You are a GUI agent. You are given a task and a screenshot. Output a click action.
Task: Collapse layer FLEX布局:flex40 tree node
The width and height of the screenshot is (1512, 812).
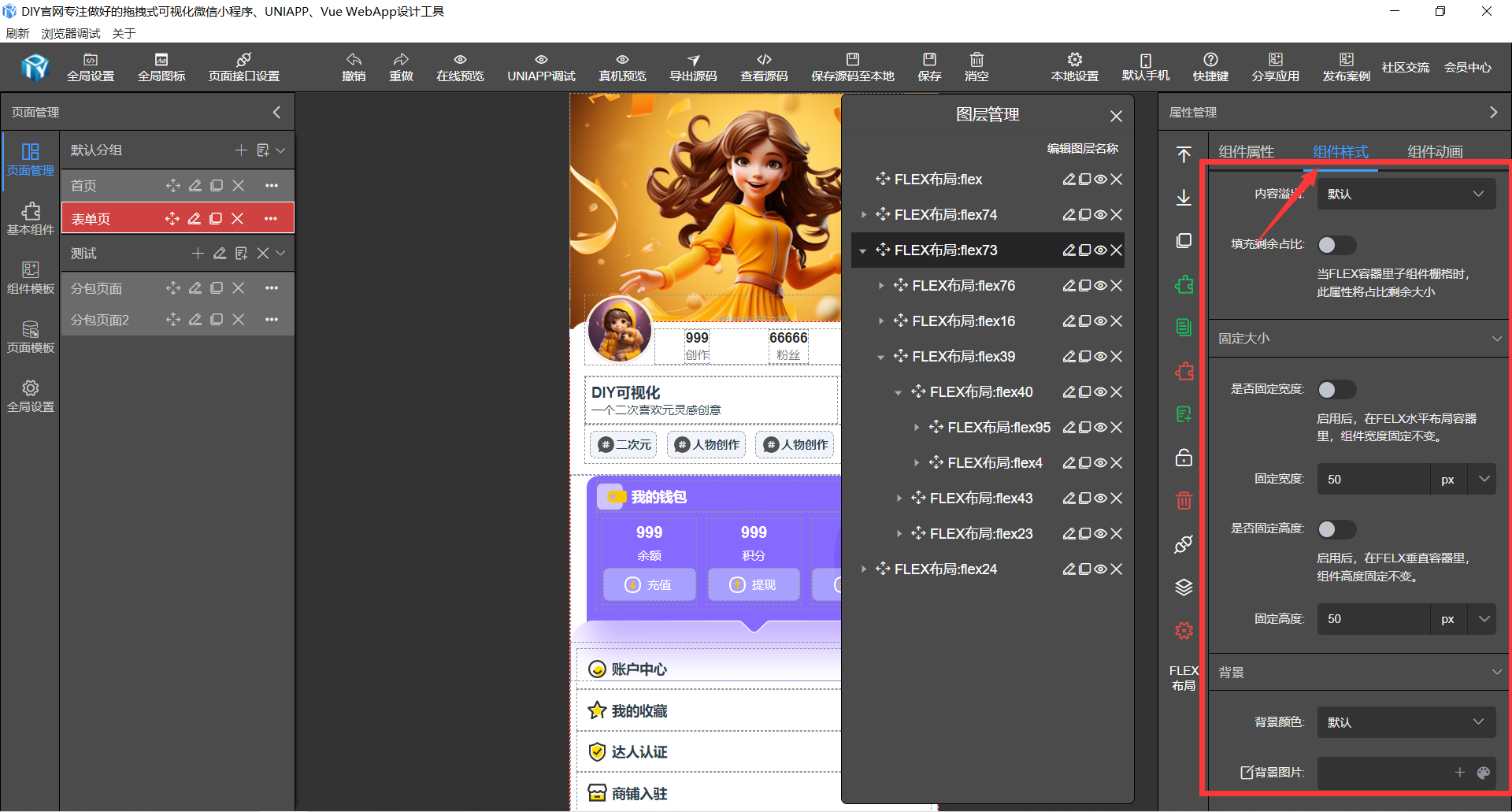899,392
